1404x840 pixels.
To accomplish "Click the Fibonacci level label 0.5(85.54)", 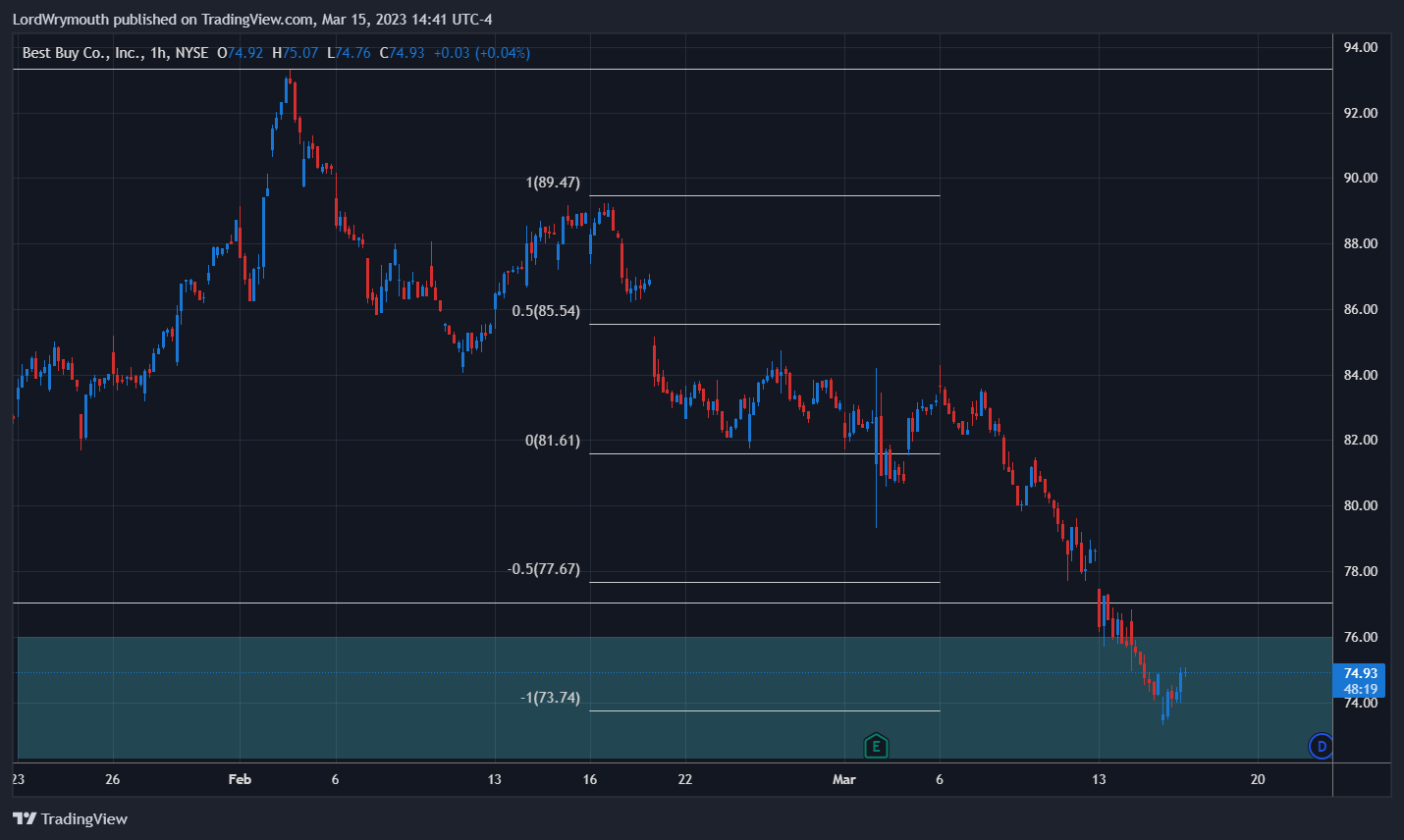I will tap(546, 311).
